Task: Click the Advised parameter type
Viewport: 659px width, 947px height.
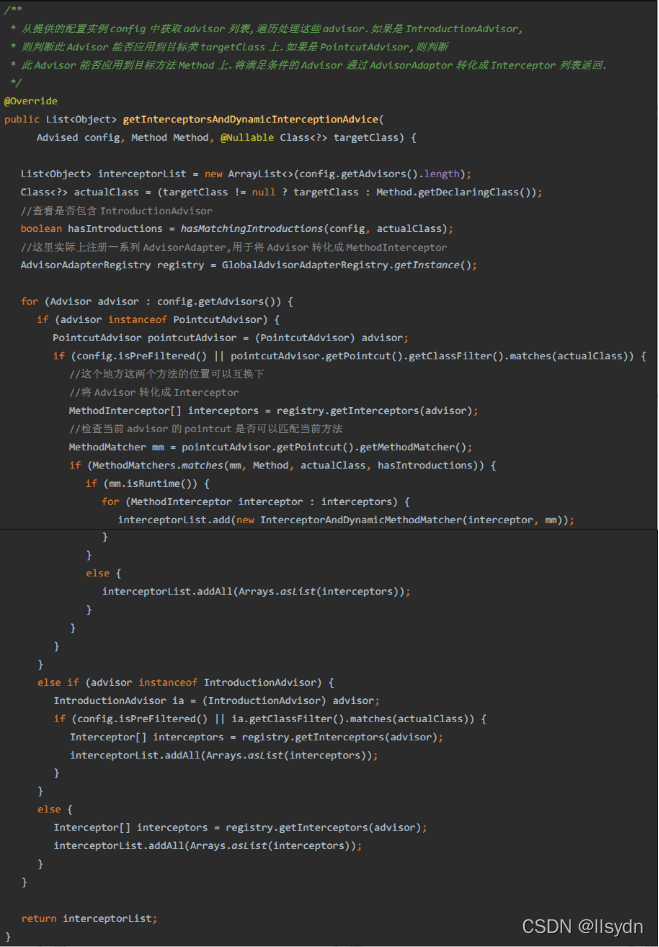Action: pos(57,138)
